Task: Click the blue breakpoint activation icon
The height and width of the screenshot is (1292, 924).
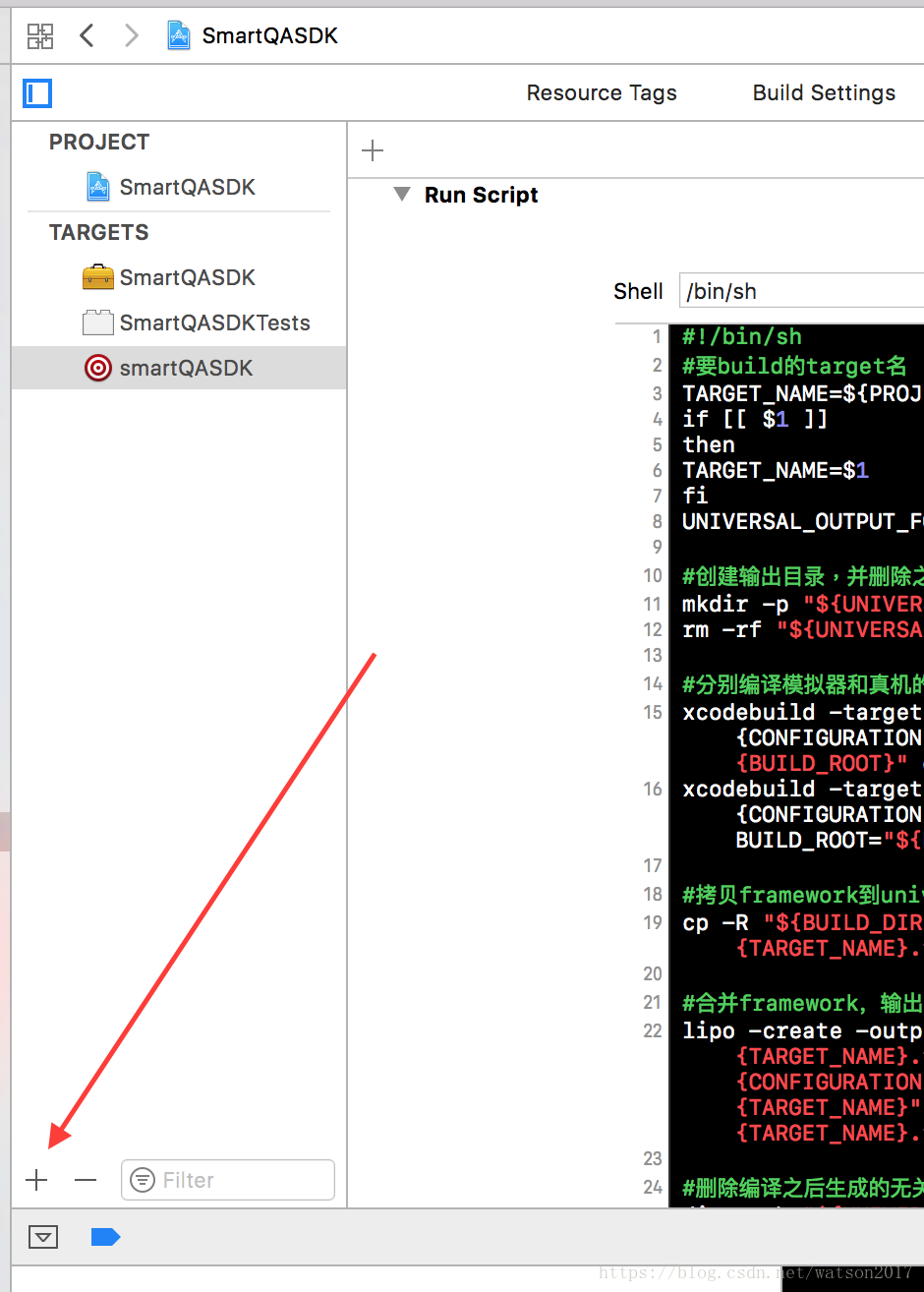Action: tap(105, 1237)
